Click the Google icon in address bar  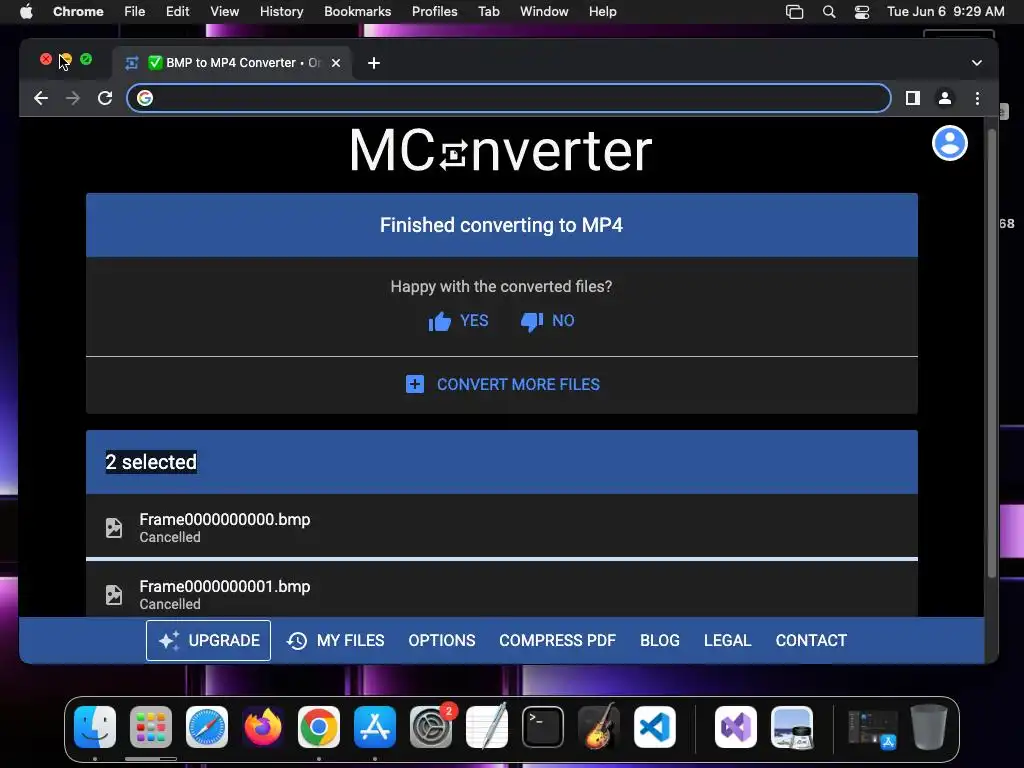coord(145,98)
